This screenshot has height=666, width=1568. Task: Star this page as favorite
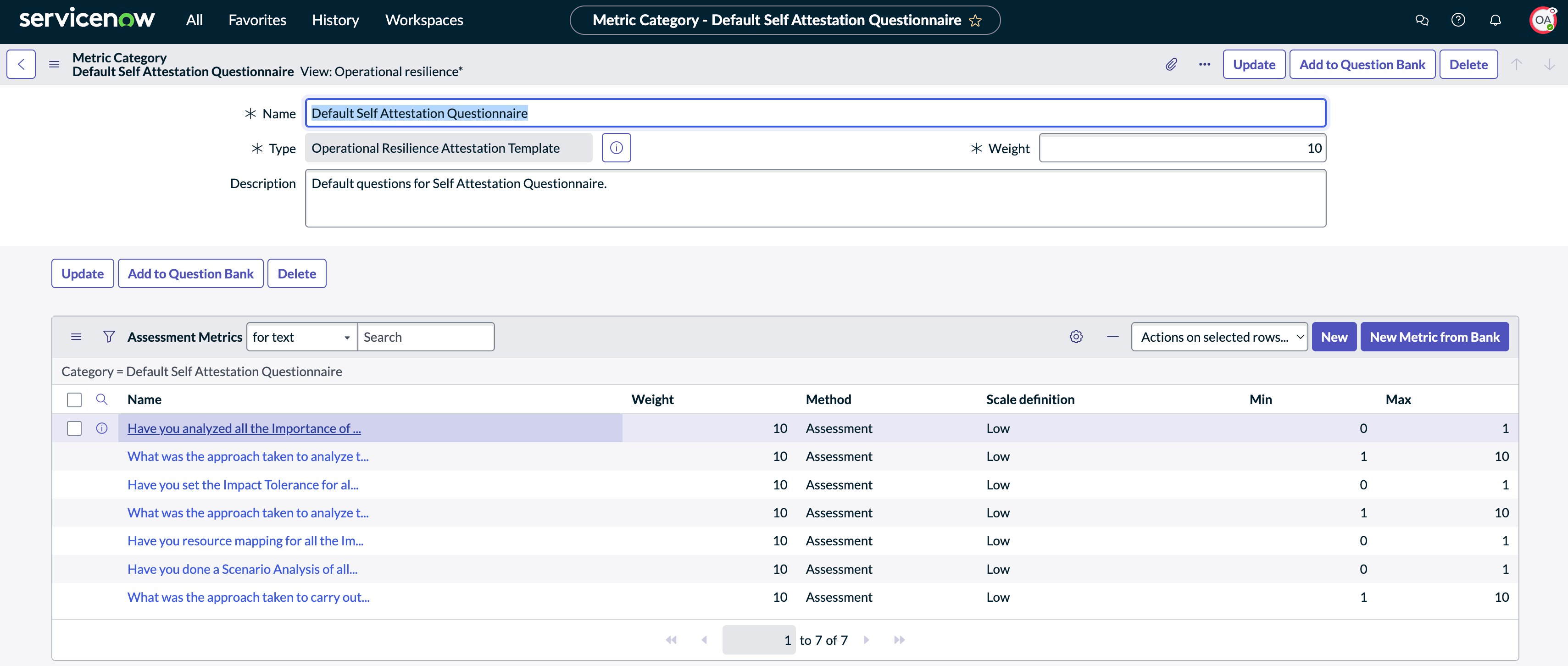pos(975,21)
